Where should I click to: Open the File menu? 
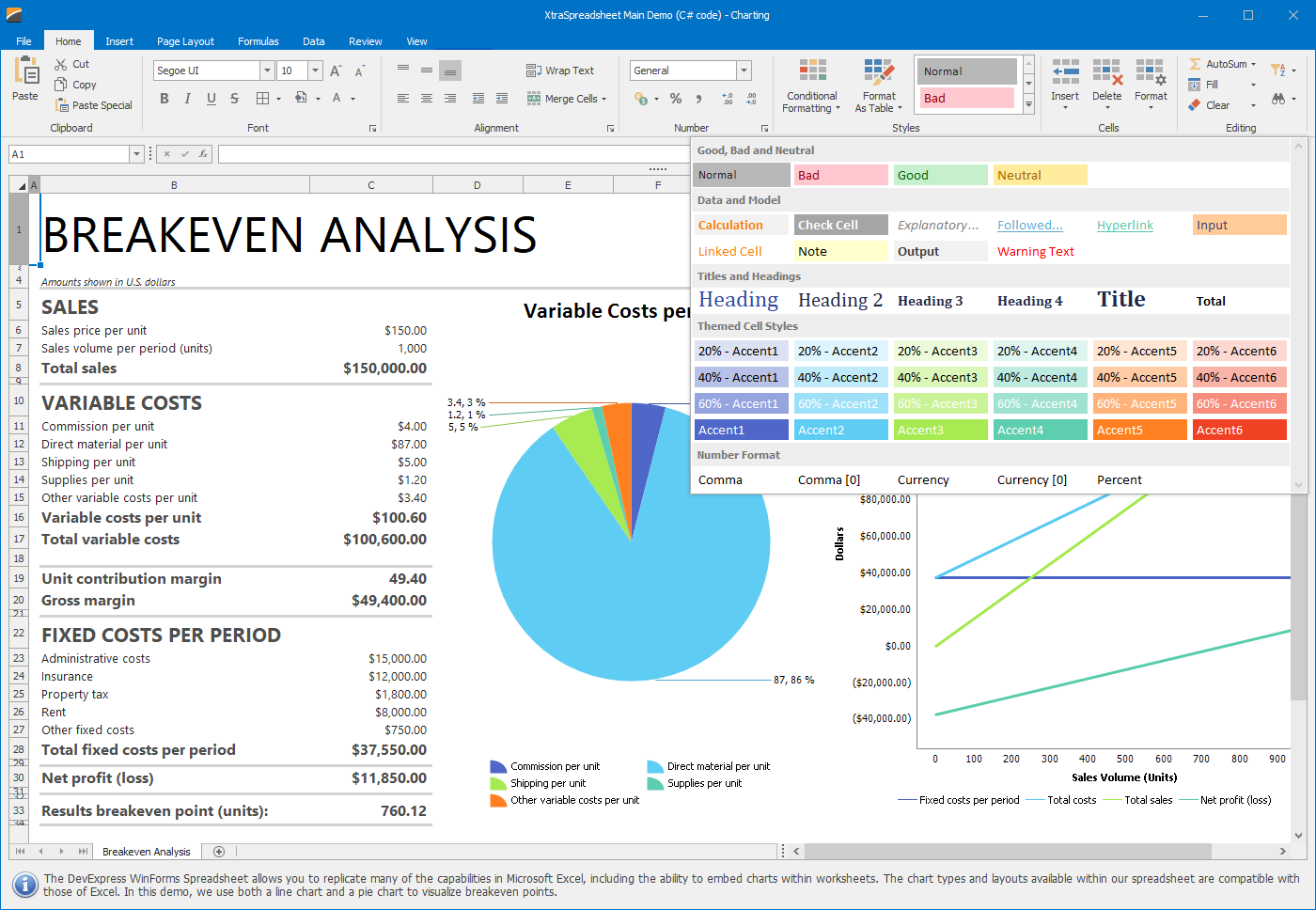pyautogui.click(x=23, y=40)
